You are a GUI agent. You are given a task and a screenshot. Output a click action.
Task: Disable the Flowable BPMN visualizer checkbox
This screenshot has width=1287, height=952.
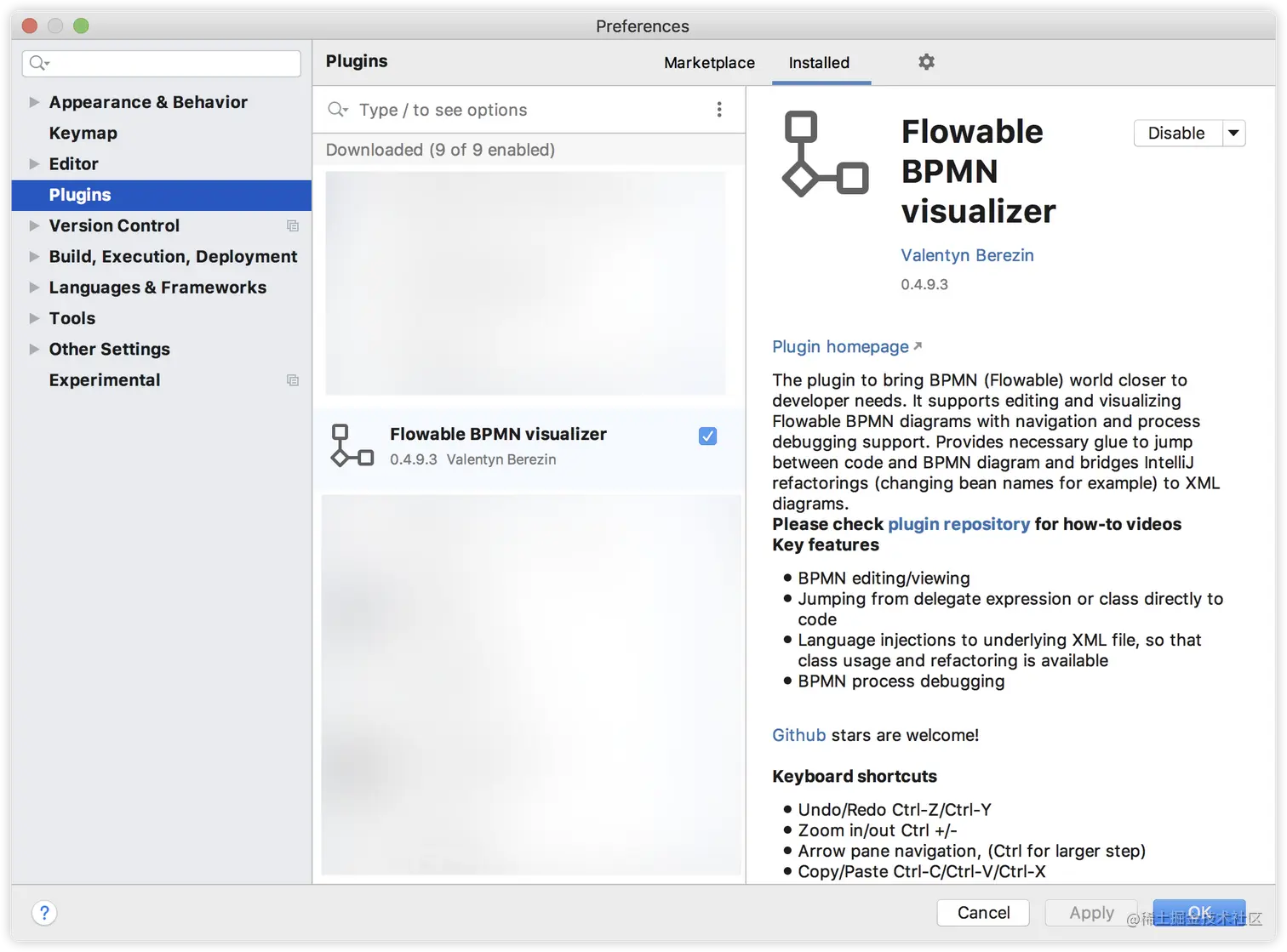pos(707,436)
